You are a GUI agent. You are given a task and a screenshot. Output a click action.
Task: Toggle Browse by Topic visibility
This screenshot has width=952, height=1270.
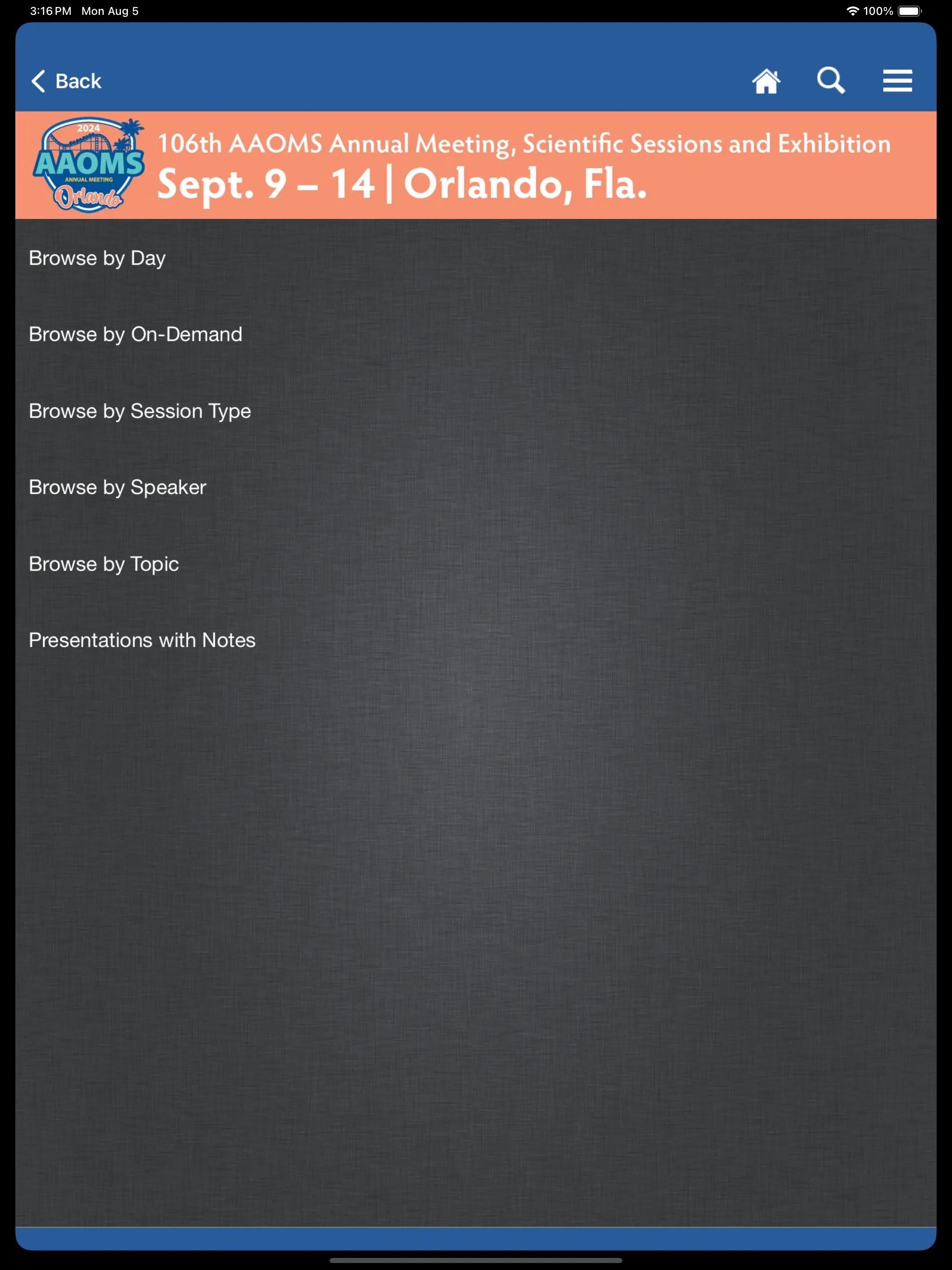[x=103, y=563]
